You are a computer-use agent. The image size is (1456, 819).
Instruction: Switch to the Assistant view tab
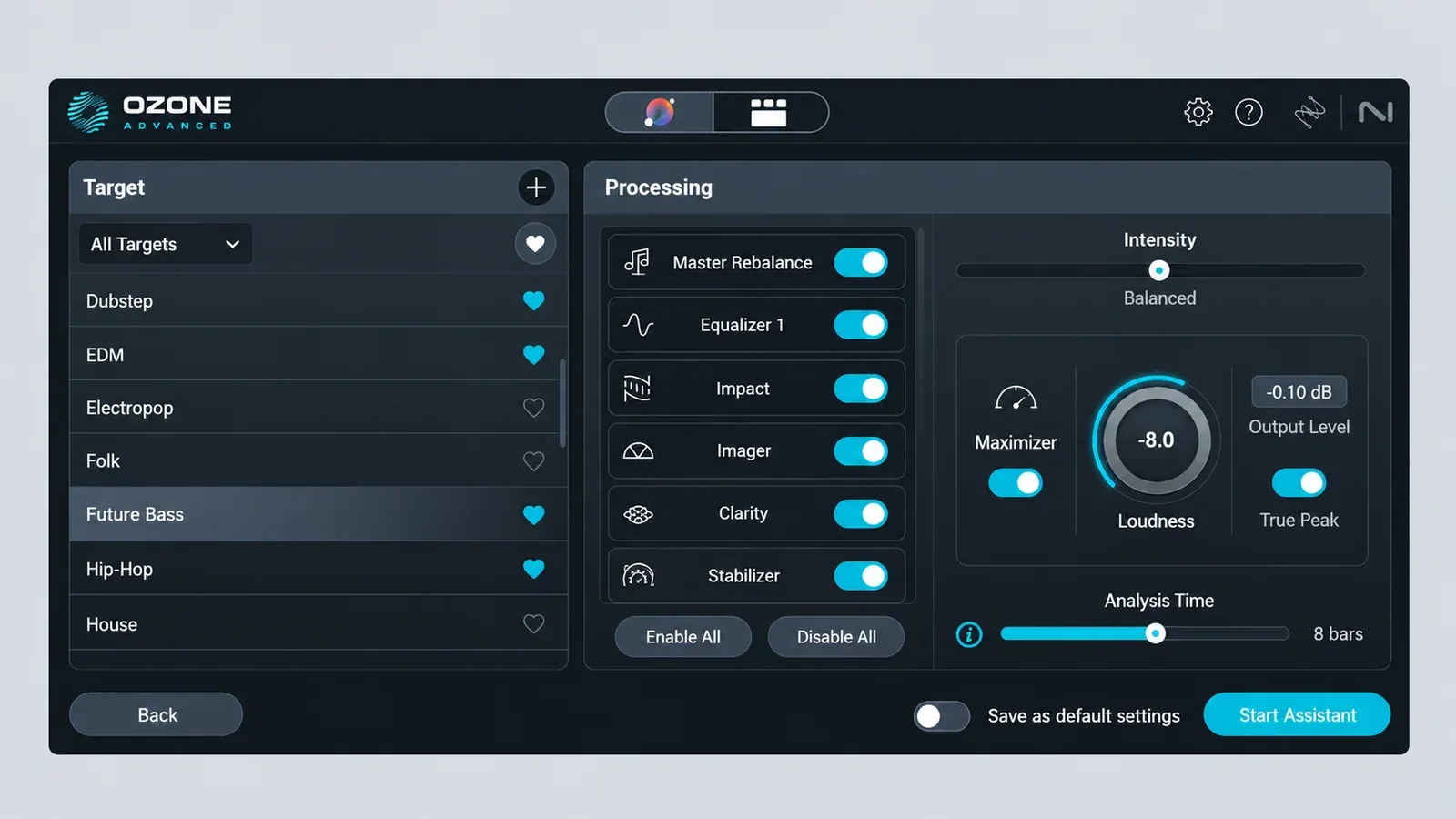click(660, 112)
